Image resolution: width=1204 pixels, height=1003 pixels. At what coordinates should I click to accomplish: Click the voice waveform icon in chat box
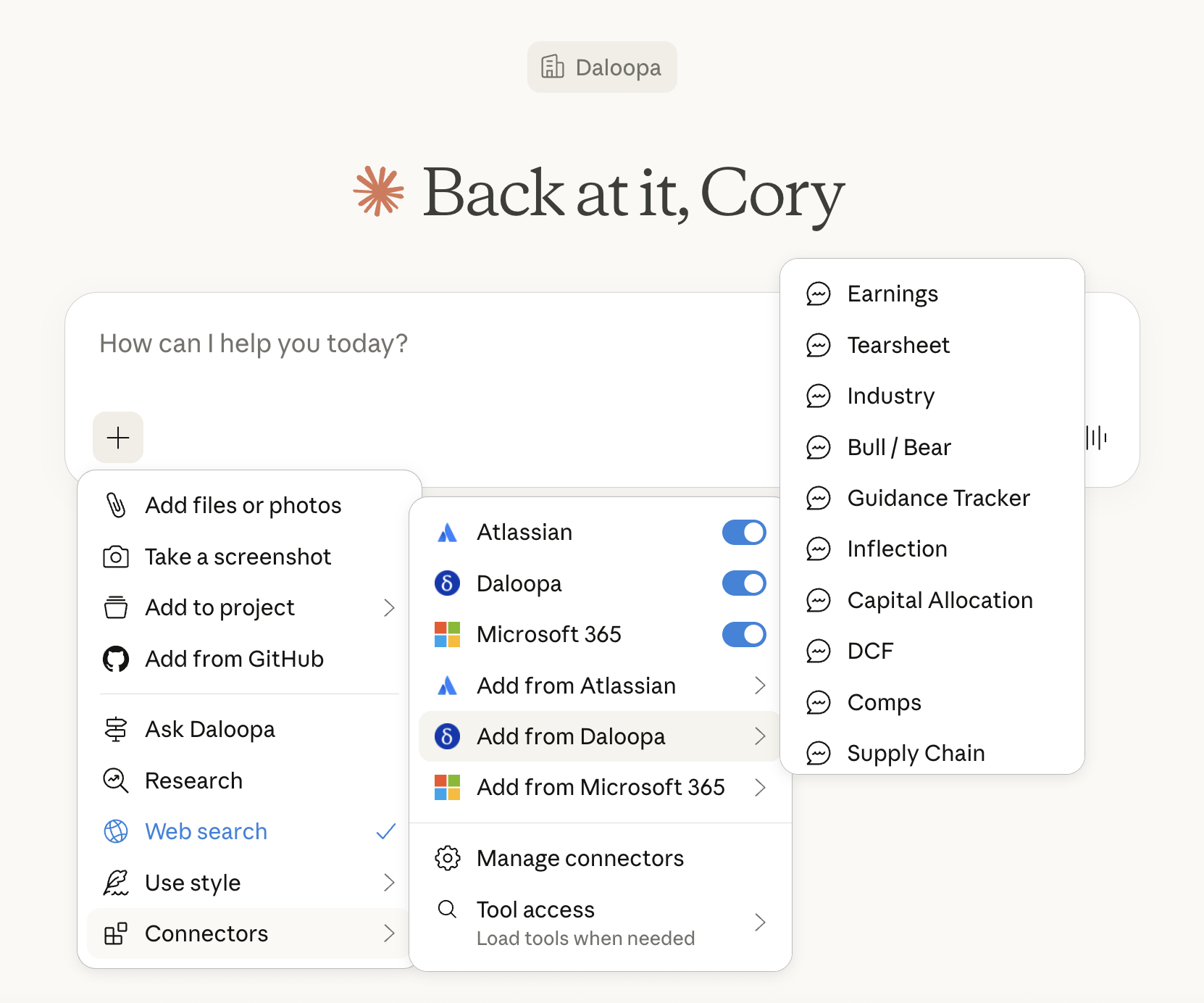click(1096, 438)
